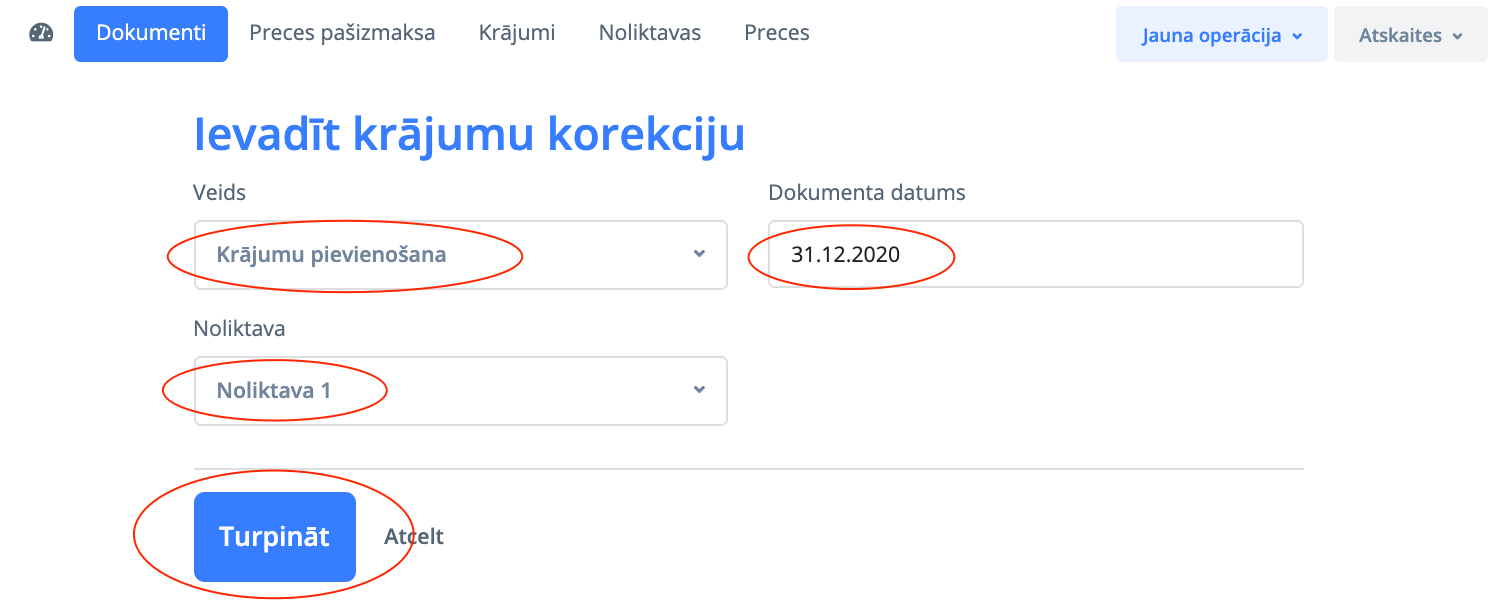Click the Dokumenta datums label
The image size is (1492, 600).
(x=867, y=193)
